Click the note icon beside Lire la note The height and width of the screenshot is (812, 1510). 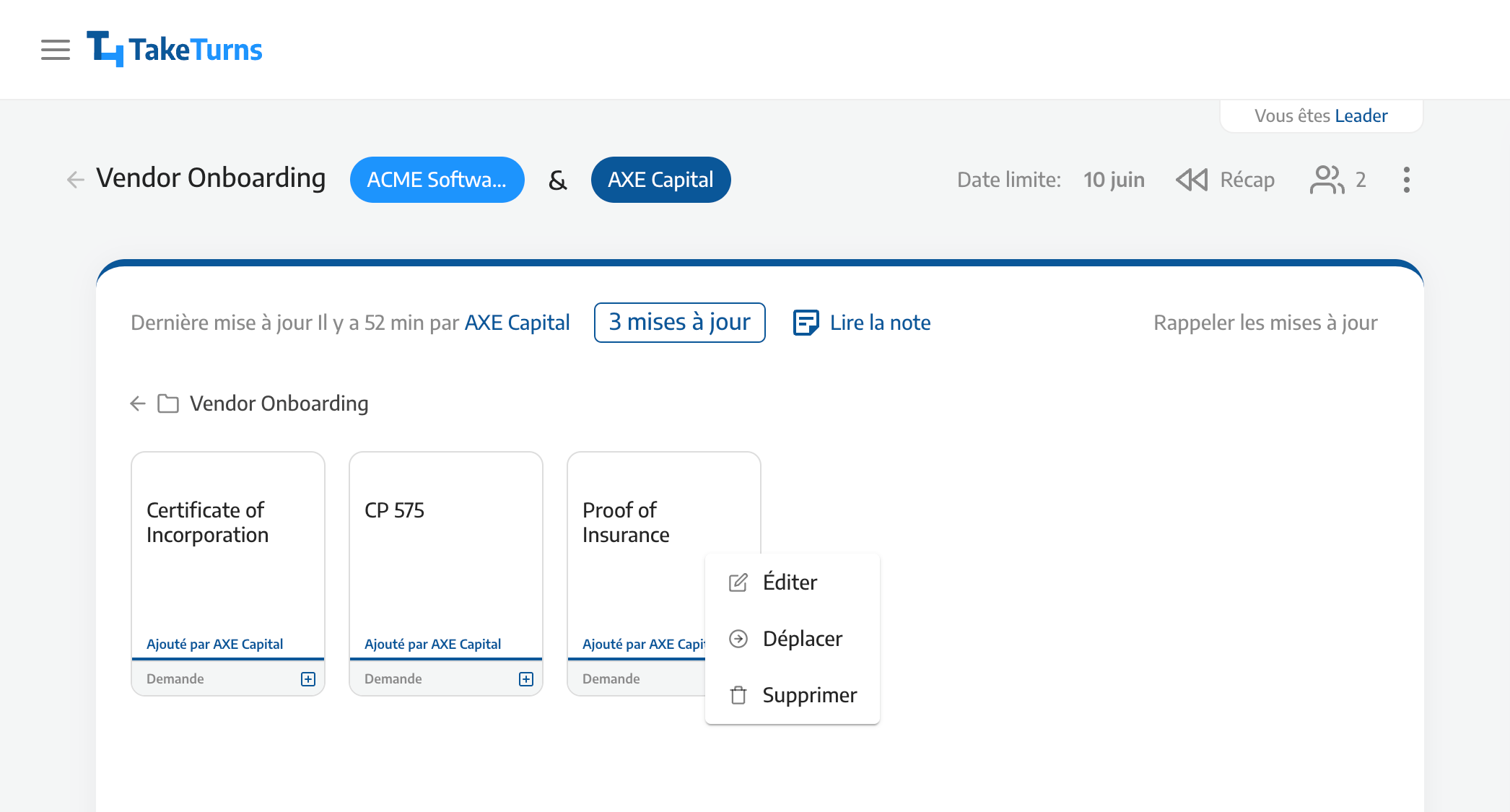806,323
